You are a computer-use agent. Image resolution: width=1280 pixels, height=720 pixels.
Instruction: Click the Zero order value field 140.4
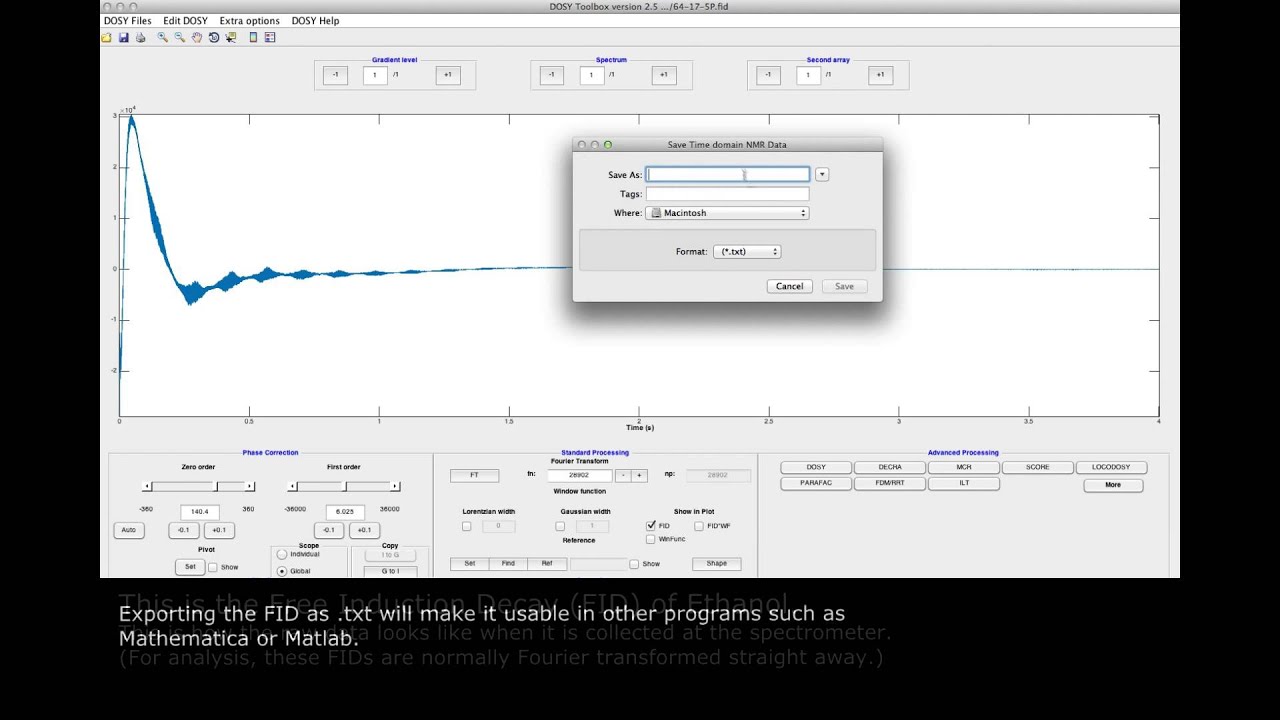199,511
